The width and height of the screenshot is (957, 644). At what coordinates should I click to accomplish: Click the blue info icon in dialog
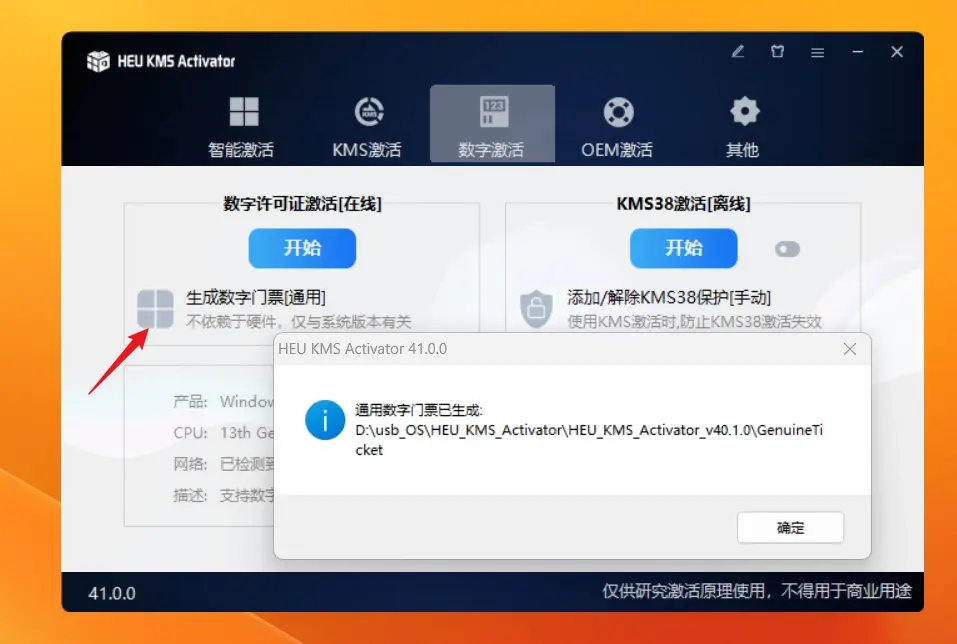(325, 420)
